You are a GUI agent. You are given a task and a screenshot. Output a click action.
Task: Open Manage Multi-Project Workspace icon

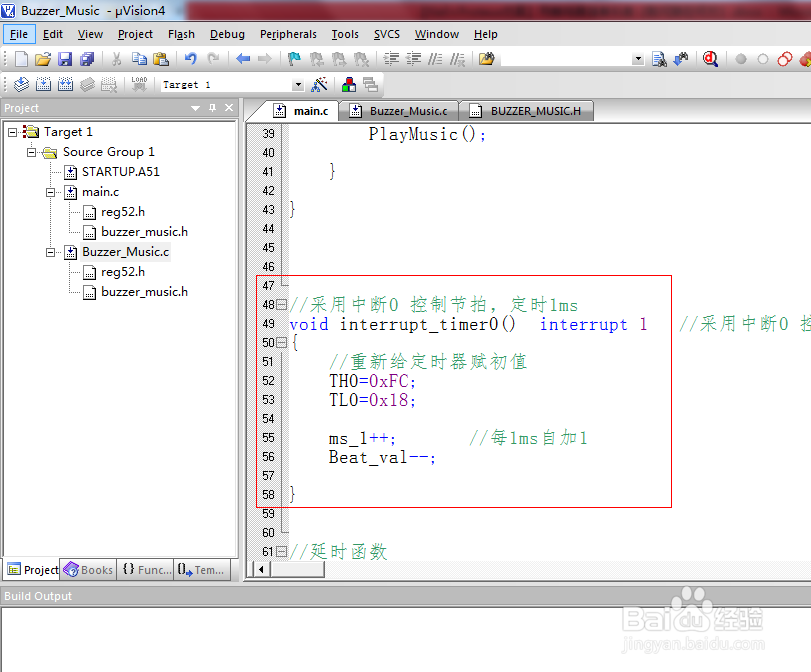[x=370, y=84]
